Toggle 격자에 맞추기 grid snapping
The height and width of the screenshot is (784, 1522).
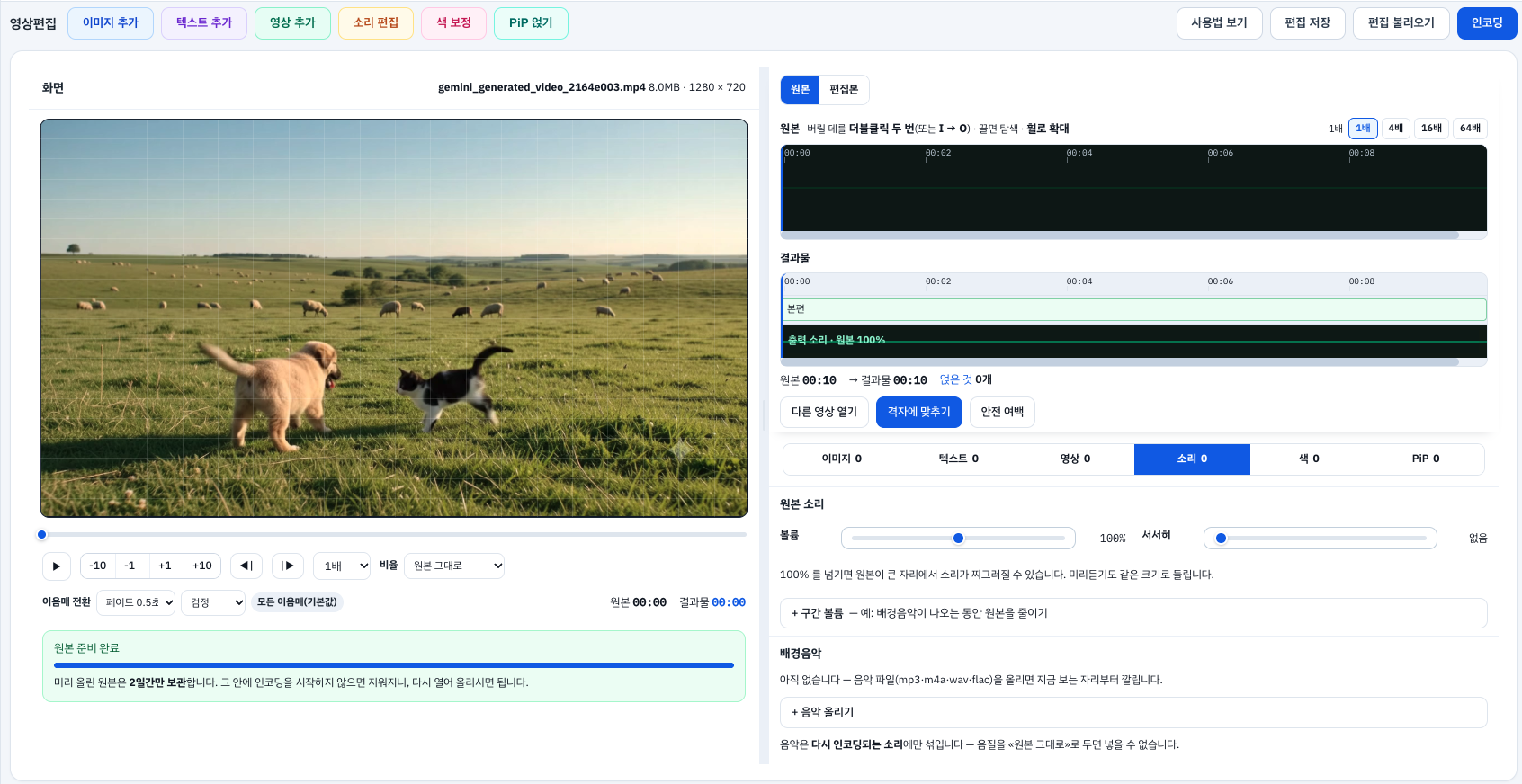(x=919, y=412)
